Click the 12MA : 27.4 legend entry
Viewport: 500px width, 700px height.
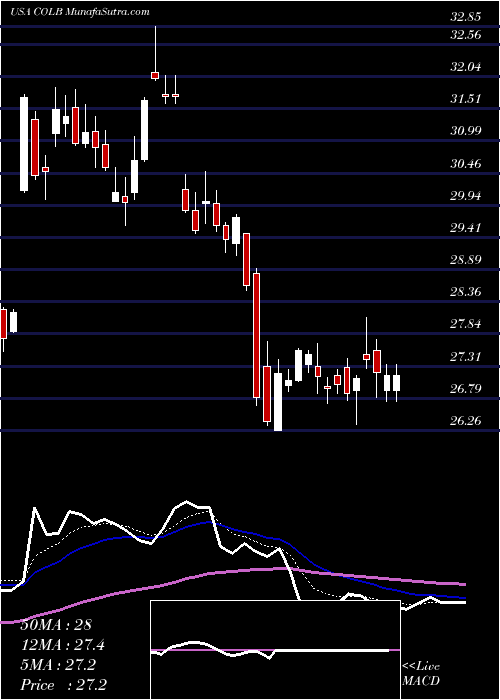(x=65, y=645)
